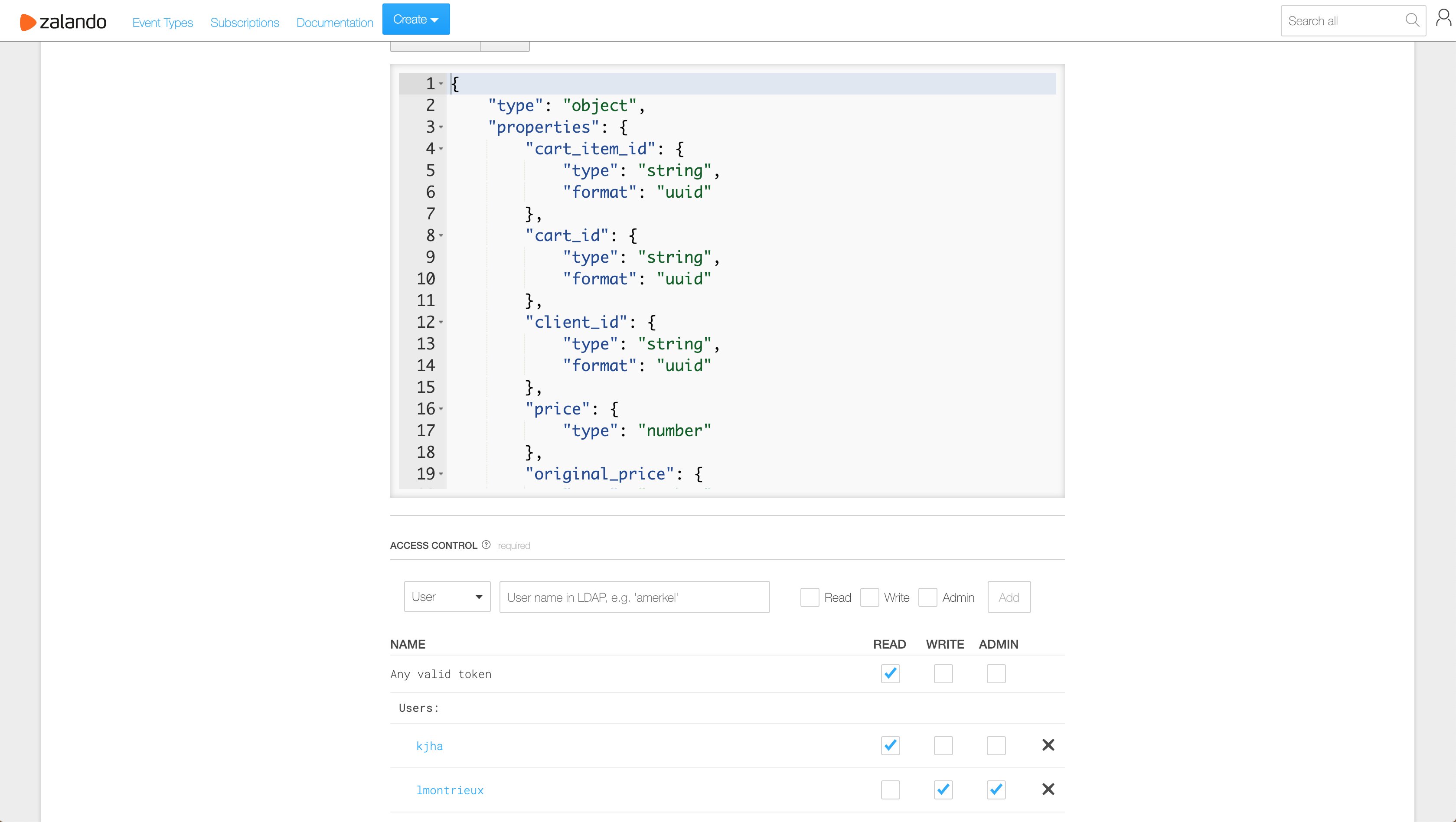
Task: Collapse line 1 code fold arrow
Action: (x=441, y=84)
